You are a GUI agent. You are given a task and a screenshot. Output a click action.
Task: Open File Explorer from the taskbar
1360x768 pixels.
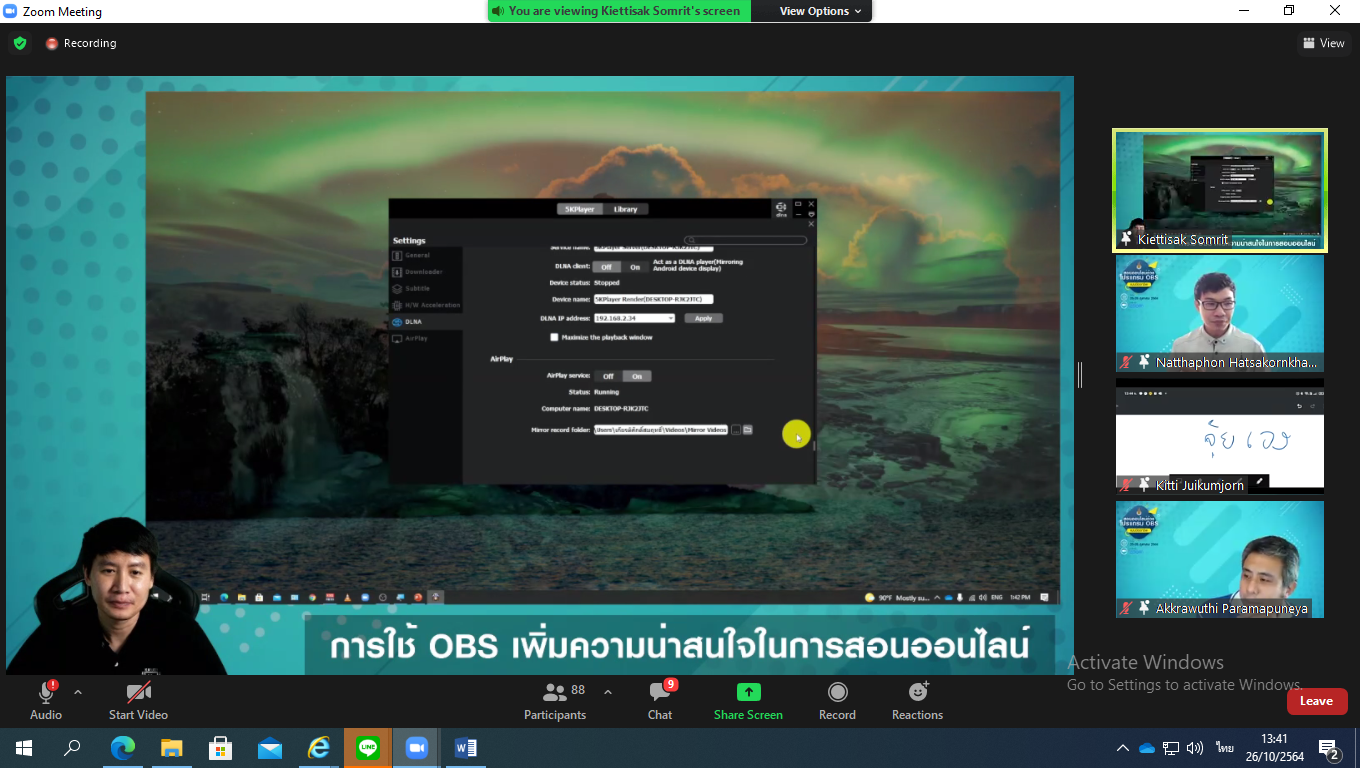point(171,748)
